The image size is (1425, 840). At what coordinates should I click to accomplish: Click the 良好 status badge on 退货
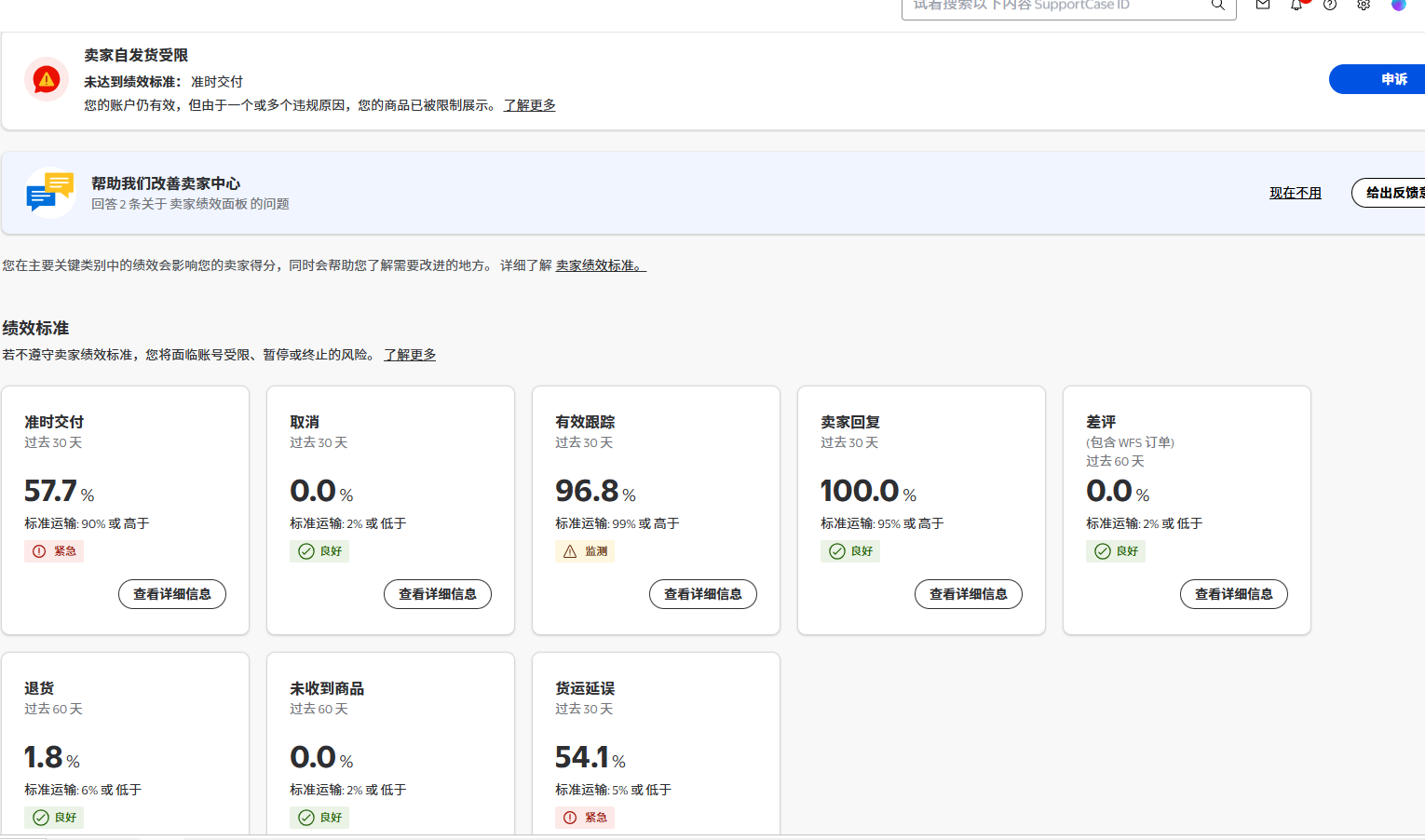tap(54, 818)
